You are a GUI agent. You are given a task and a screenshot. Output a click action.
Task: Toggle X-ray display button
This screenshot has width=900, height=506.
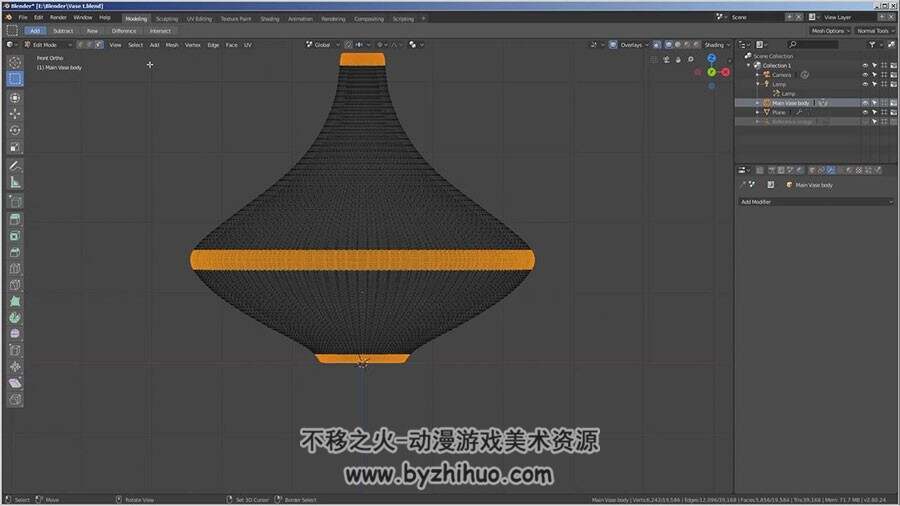pos(657,45)
